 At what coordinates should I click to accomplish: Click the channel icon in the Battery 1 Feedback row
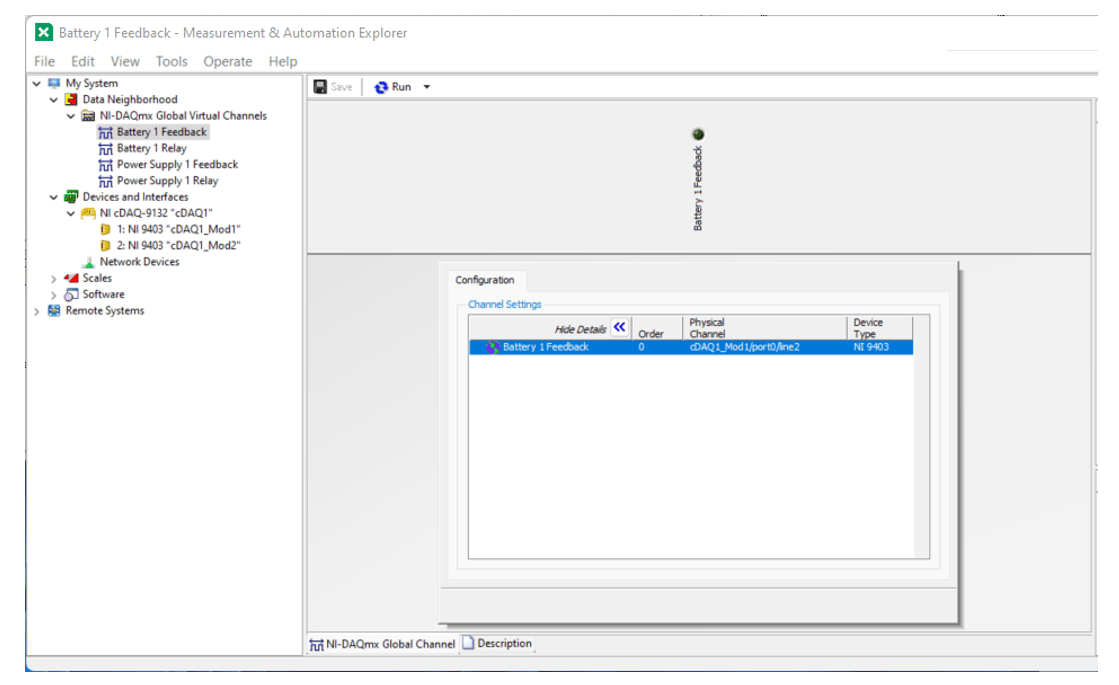492,347
